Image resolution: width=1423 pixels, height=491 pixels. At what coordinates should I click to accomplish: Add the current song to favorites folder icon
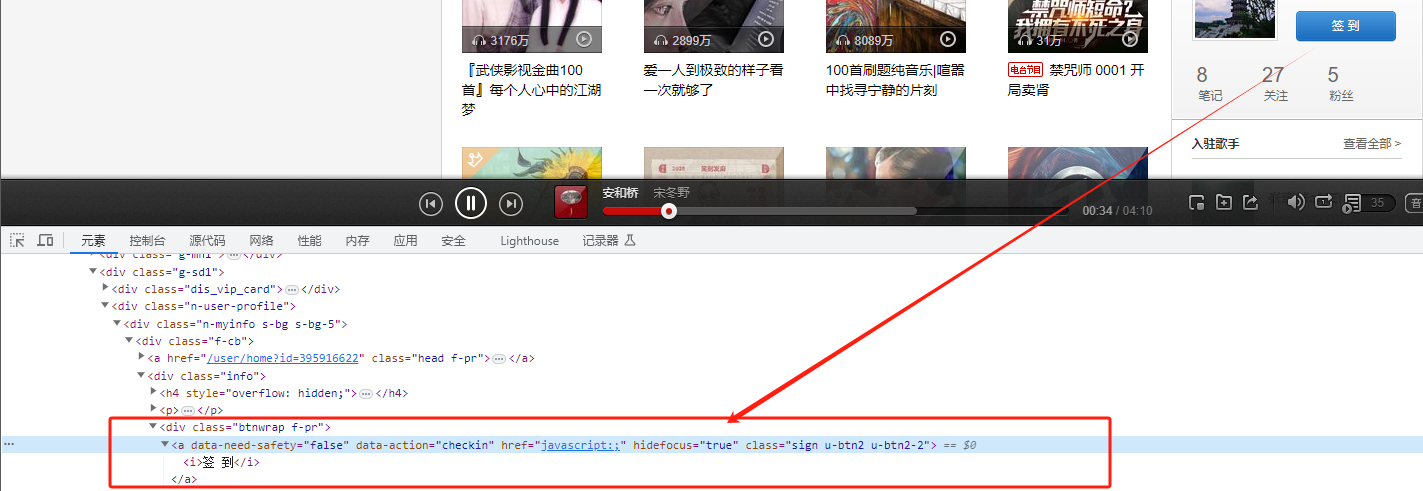(1223, 202)
